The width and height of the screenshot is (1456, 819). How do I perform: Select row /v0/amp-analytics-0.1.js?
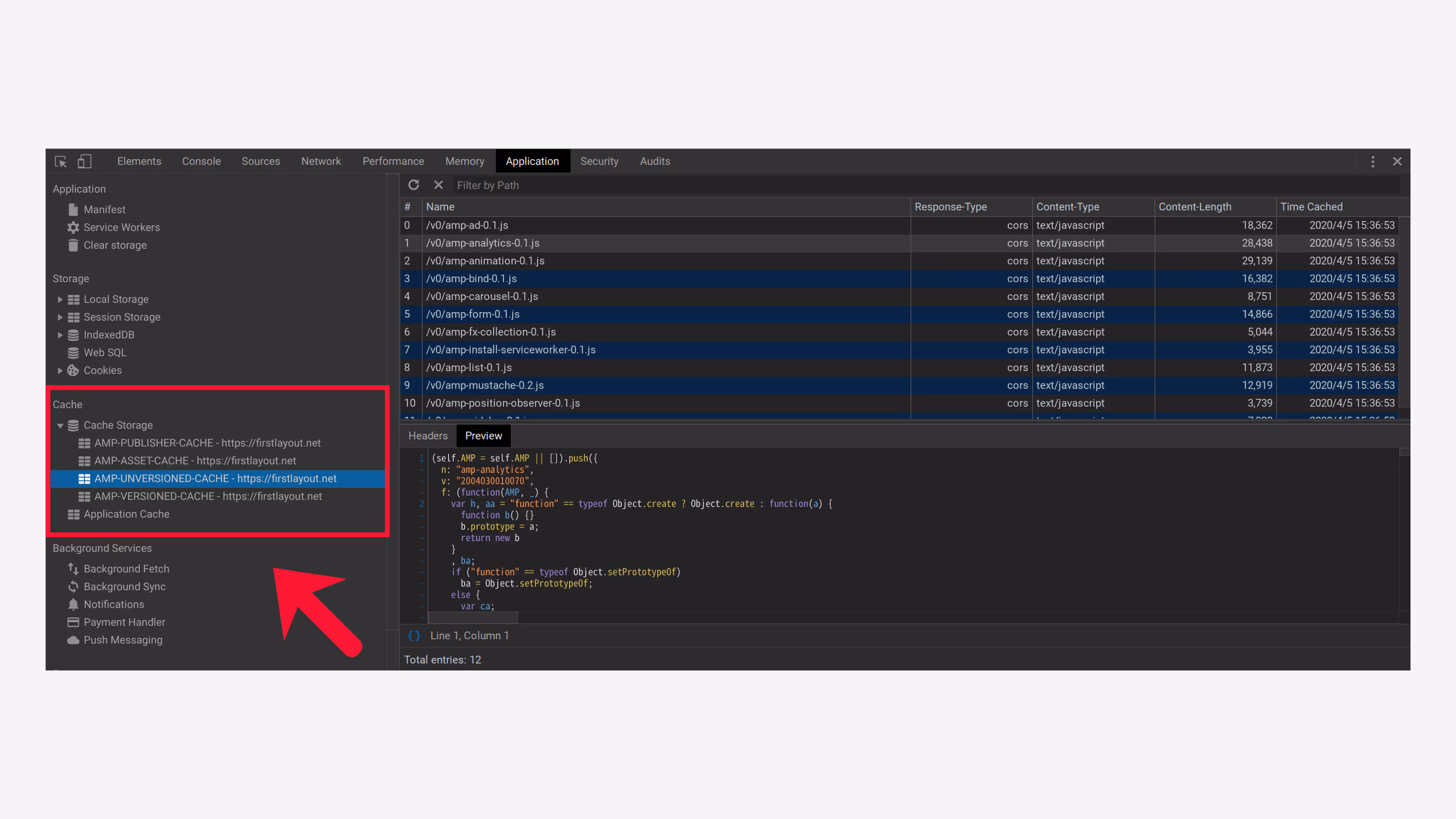pyautogui.click(x=899, y=243)
